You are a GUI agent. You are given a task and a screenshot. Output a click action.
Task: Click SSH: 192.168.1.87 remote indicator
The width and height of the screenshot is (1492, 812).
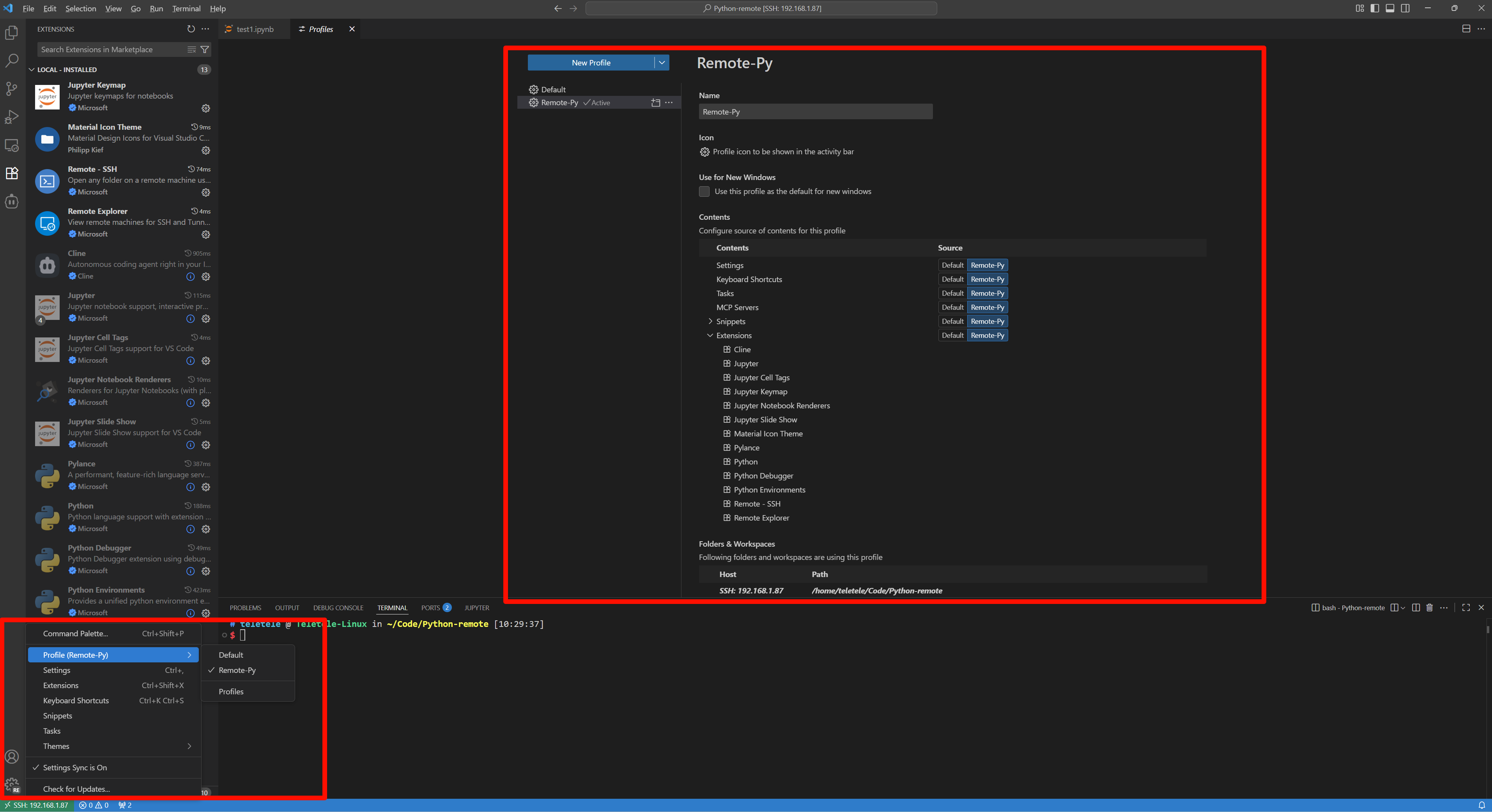click(x=37, y=805)
